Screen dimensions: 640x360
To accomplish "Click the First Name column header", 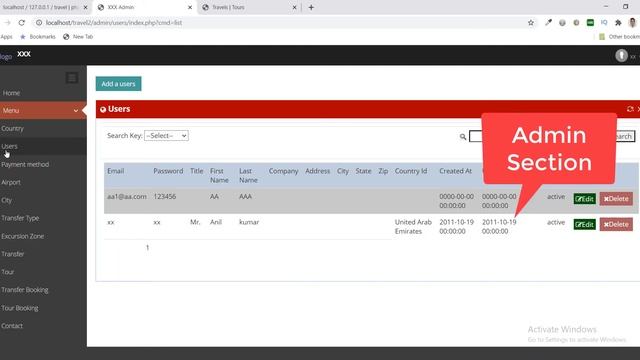I will [x=219, y=176].
